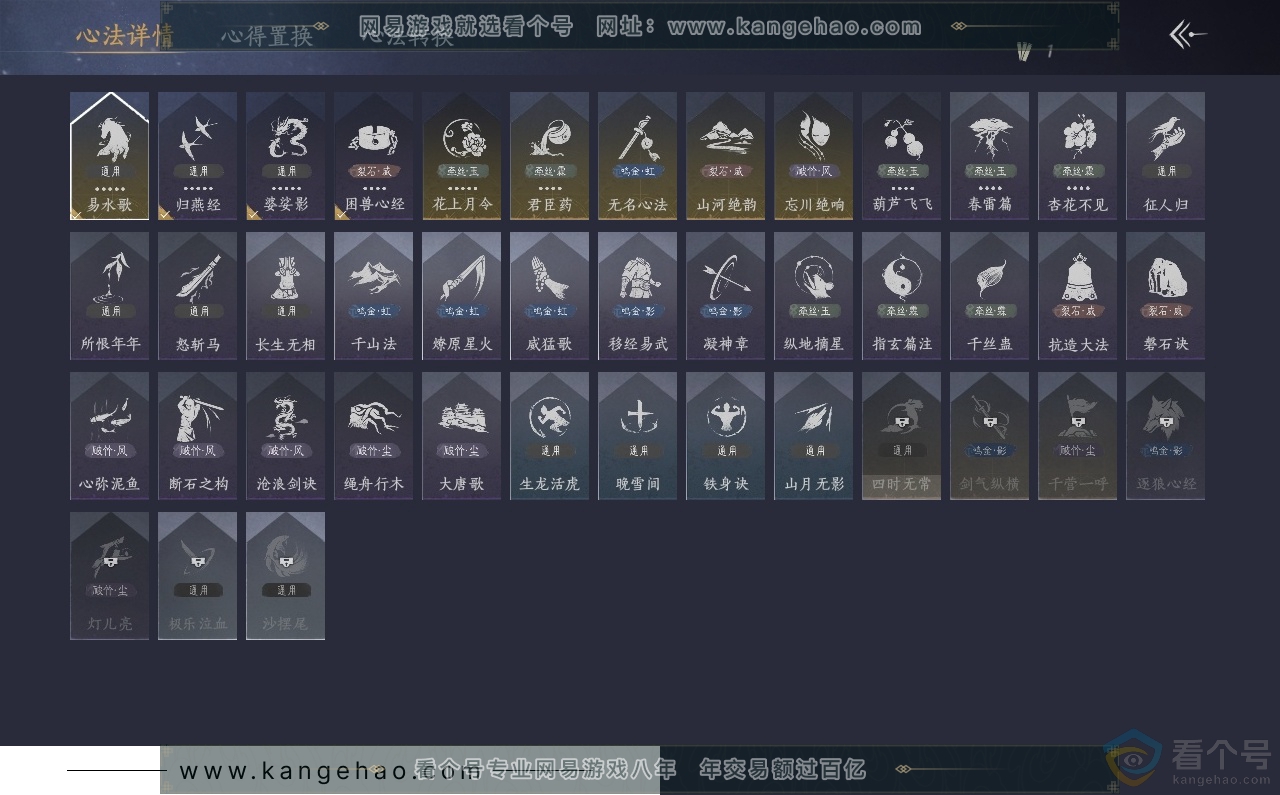The image size is (1280, 795).
Task: Select the 山月无影 card
Action: pyautogui.click(x=814, y=436)
